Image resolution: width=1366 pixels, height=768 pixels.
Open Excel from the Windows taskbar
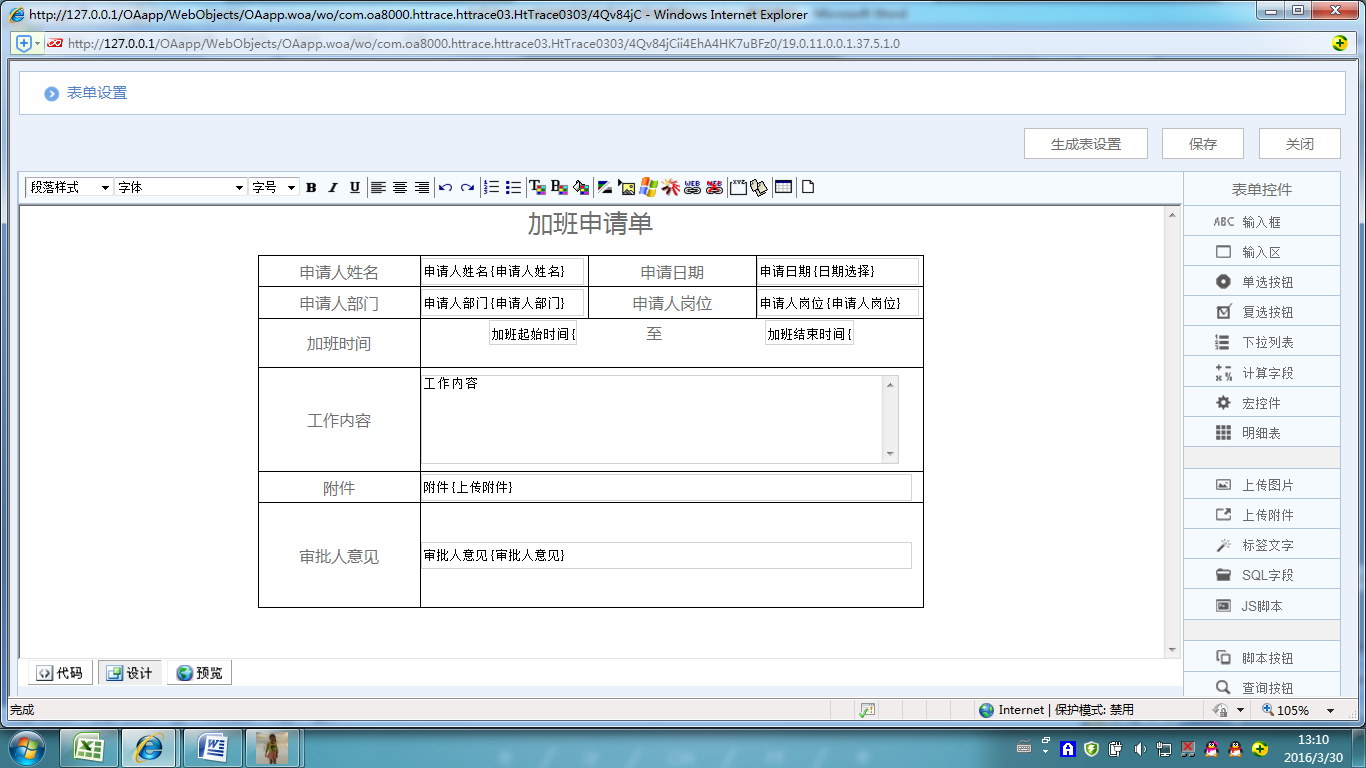tap(90, 747)
